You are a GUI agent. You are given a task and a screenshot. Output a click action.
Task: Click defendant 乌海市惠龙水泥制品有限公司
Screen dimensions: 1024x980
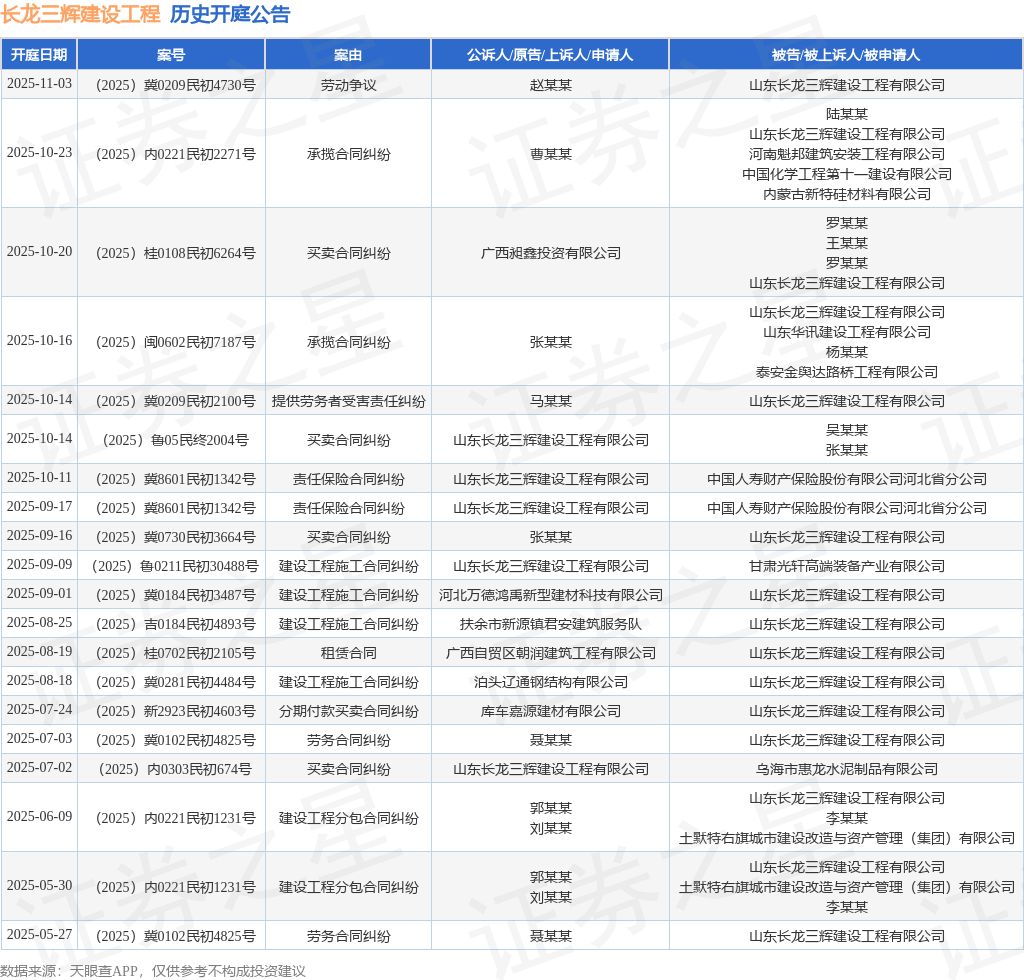(846, 770)
